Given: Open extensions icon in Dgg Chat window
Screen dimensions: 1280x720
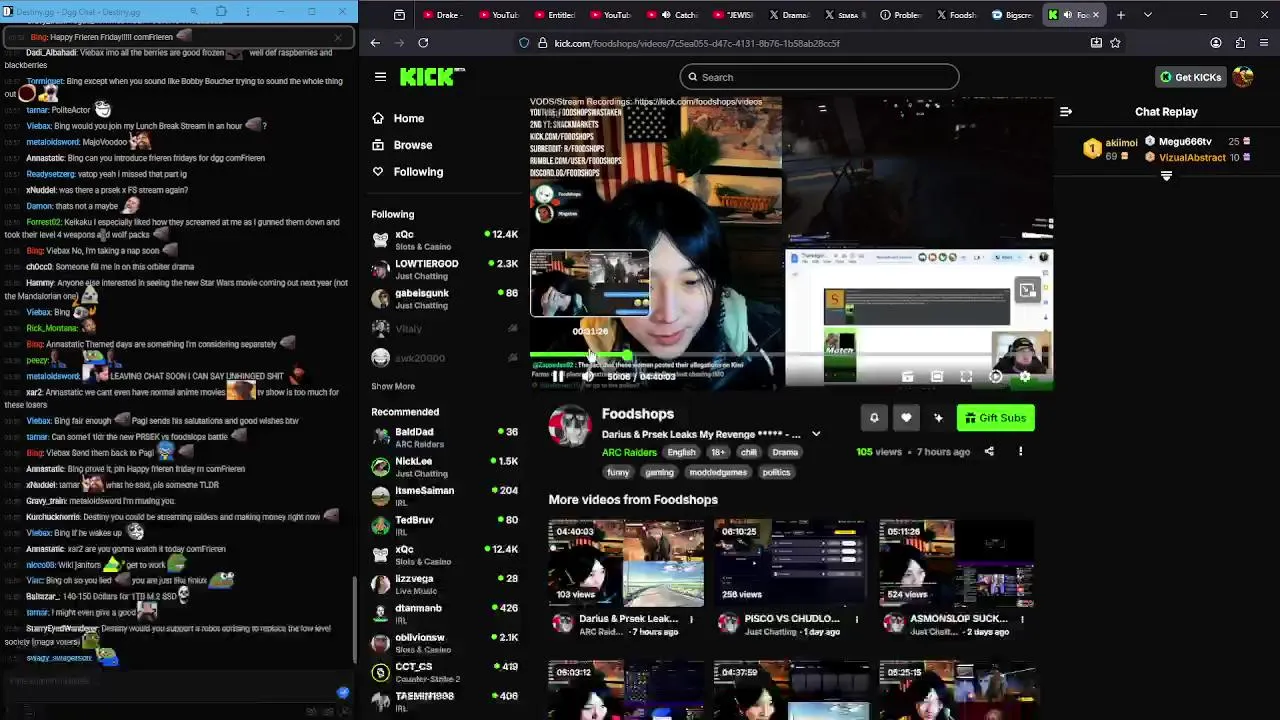Looking at the screenshot, I should point(221,12).
